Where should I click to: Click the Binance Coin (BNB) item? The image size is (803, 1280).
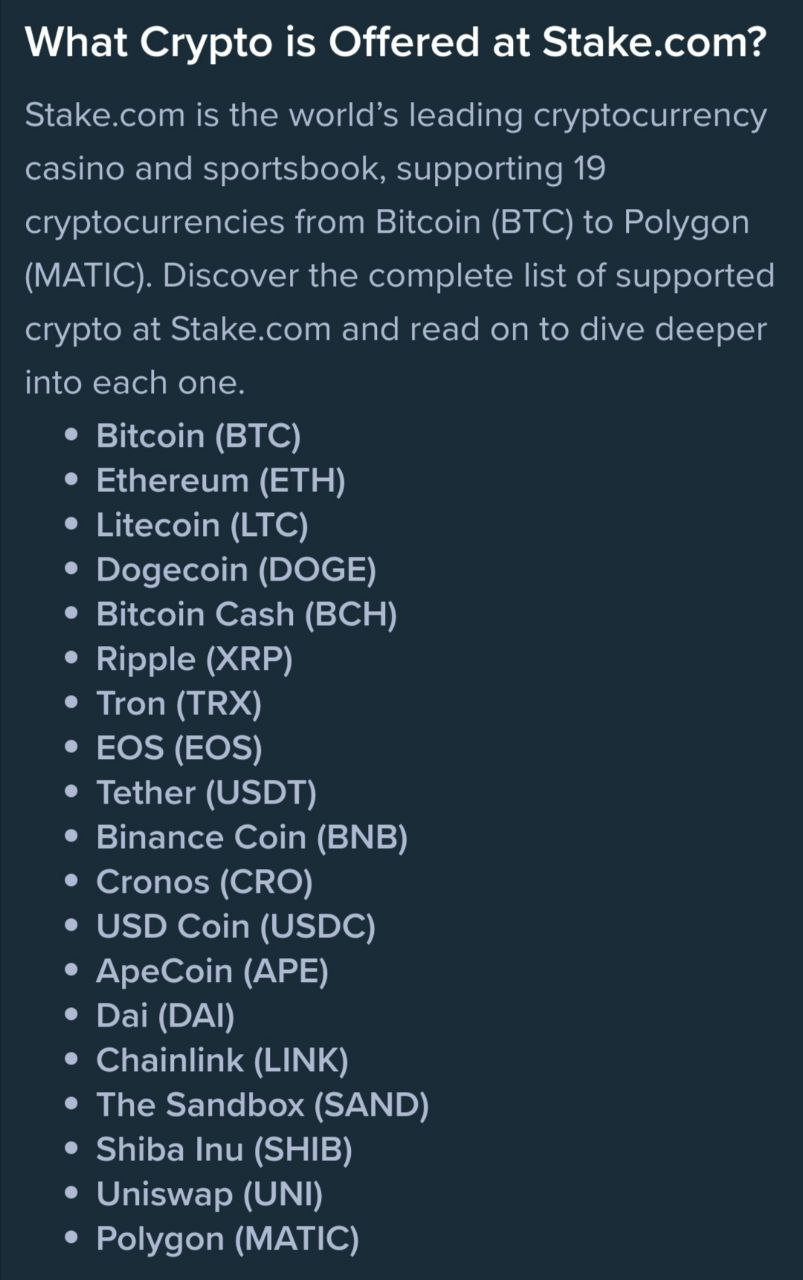(252, 837)
